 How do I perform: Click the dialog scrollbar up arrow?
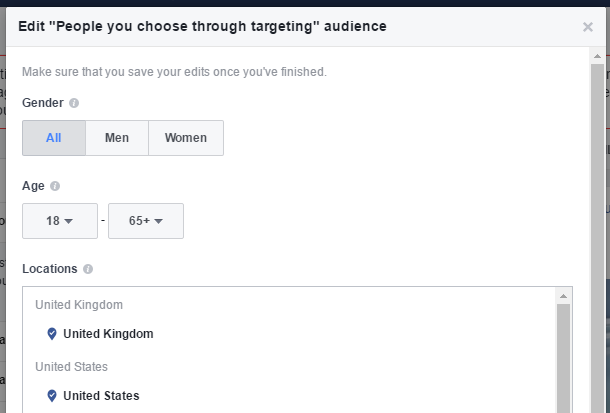pyautogui.click(x=597, y=56)
